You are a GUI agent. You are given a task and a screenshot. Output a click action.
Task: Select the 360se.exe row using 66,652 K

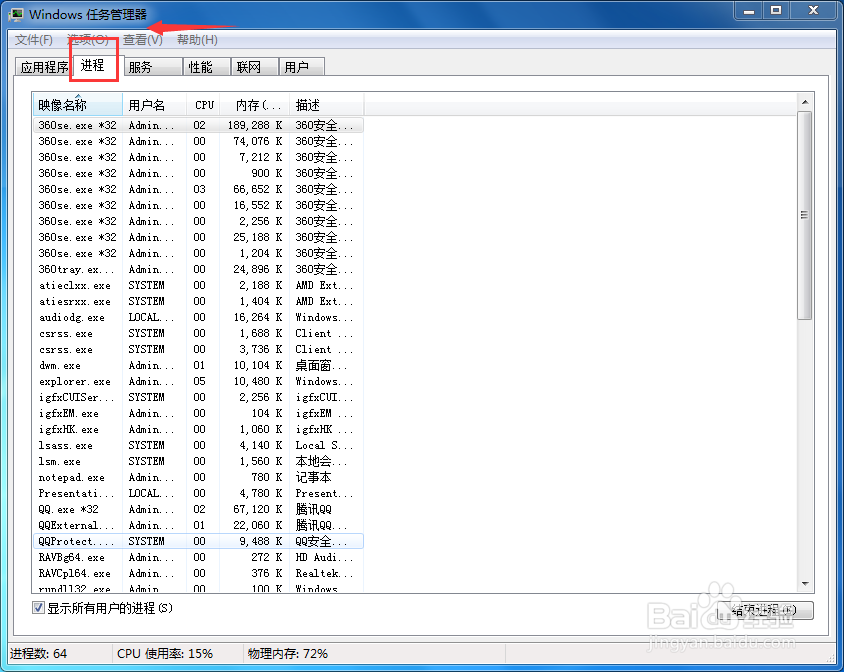pyautogui.click(x=198, y=189)
